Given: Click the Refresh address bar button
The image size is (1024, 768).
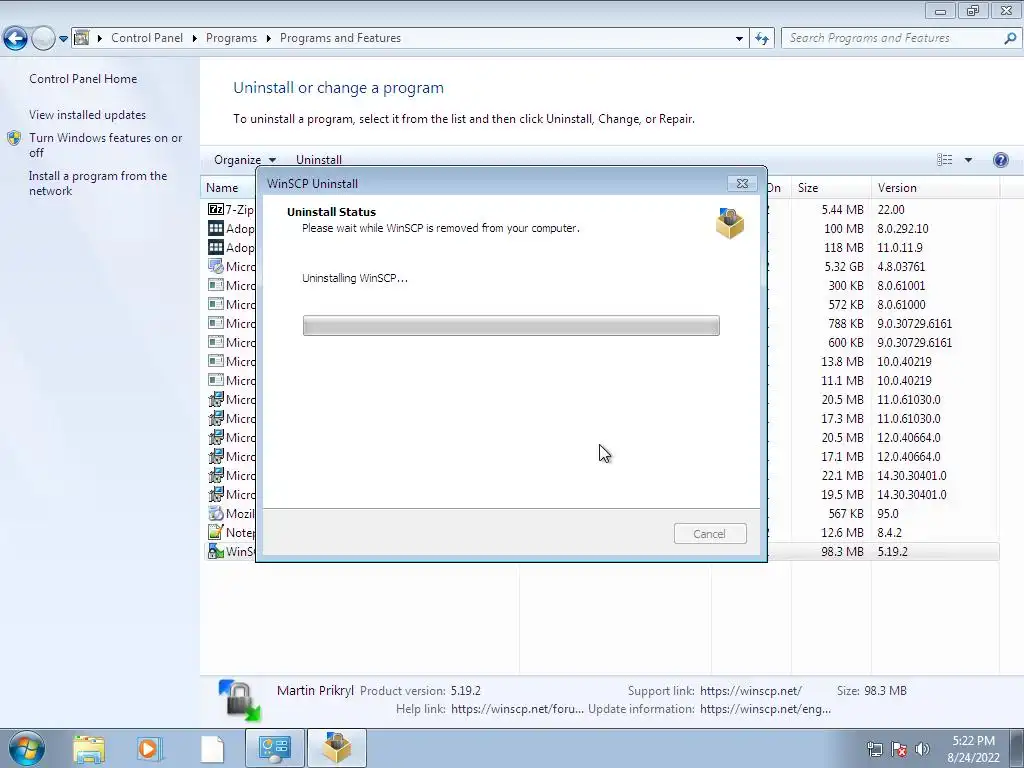Looking at the screenshot, I should pos(761,39).
